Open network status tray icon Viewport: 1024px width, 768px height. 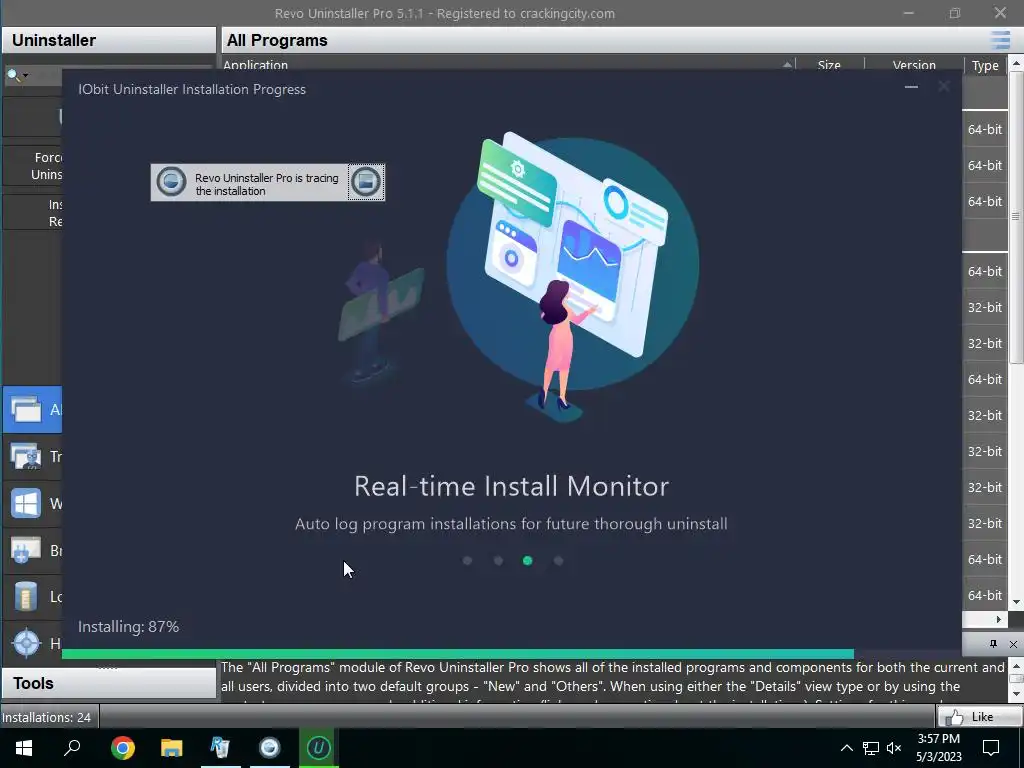871,748
